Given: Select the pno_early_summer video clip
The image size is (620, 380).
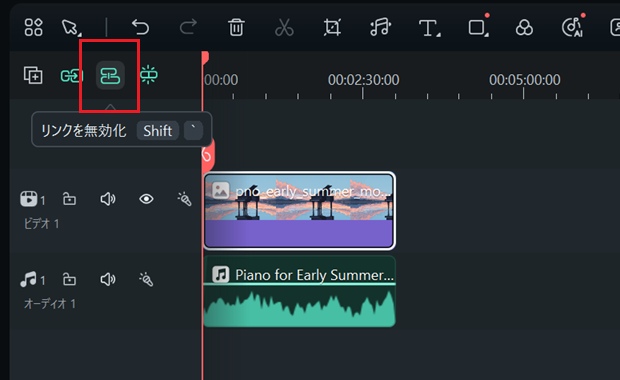Looking at the screenshot, I should tap(299, 210).
